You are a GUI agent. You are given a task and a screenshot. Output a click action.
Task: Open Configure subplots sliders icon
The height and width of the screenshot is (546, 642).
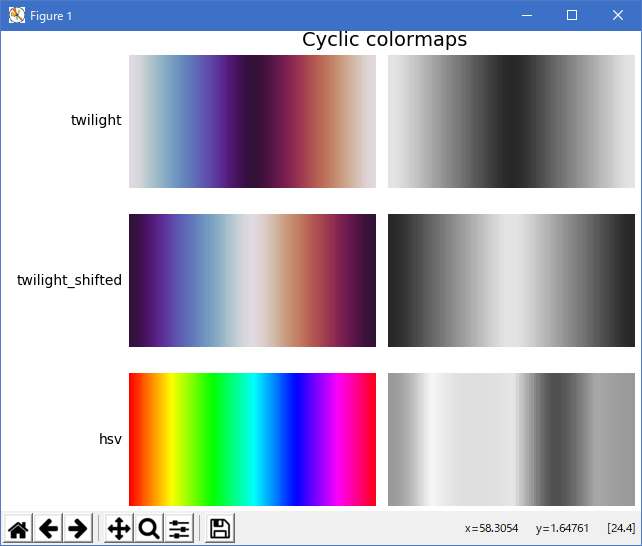pos(179,528)
